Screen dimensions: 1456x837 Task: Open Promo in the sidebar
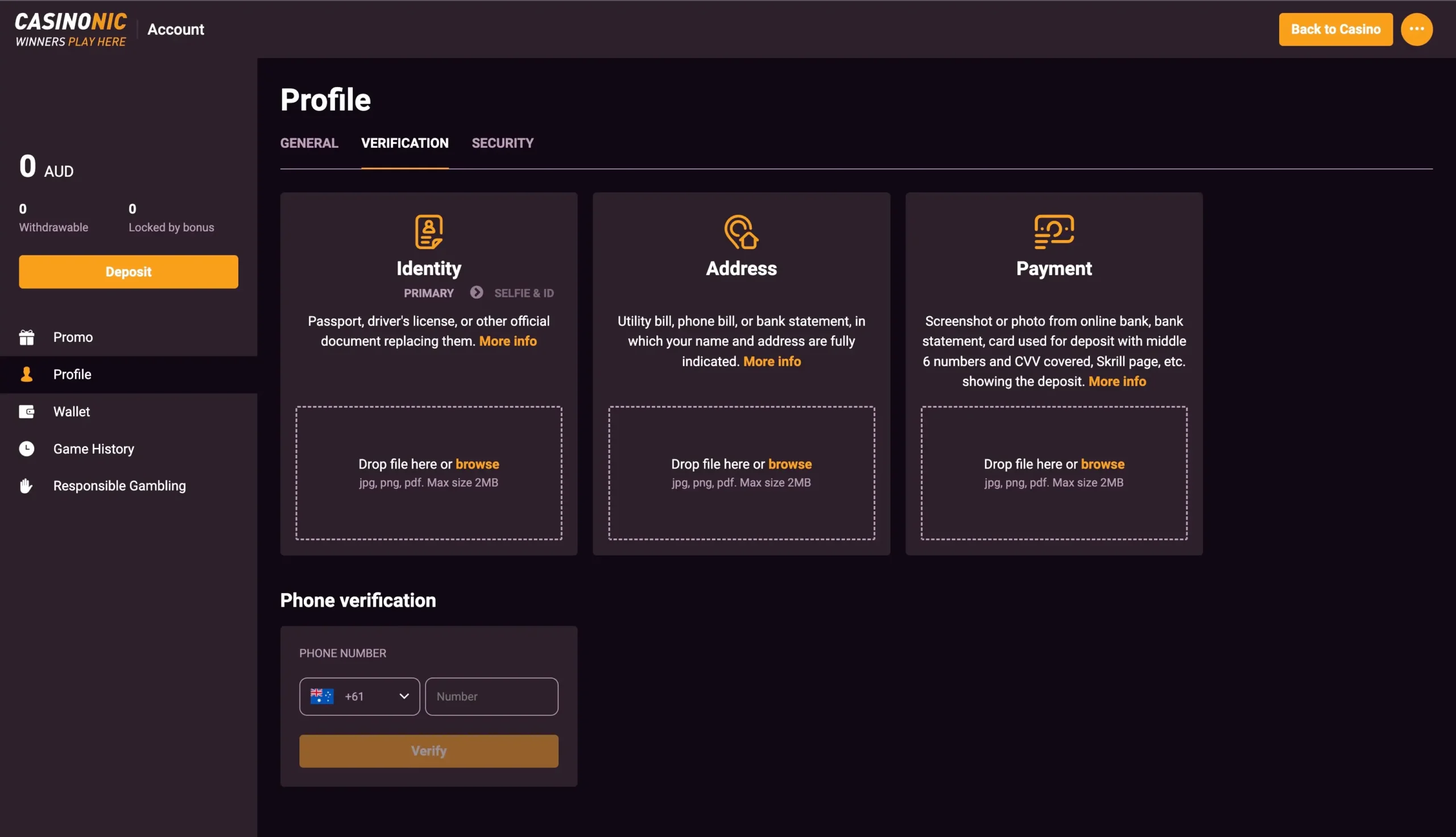(128, 337)
